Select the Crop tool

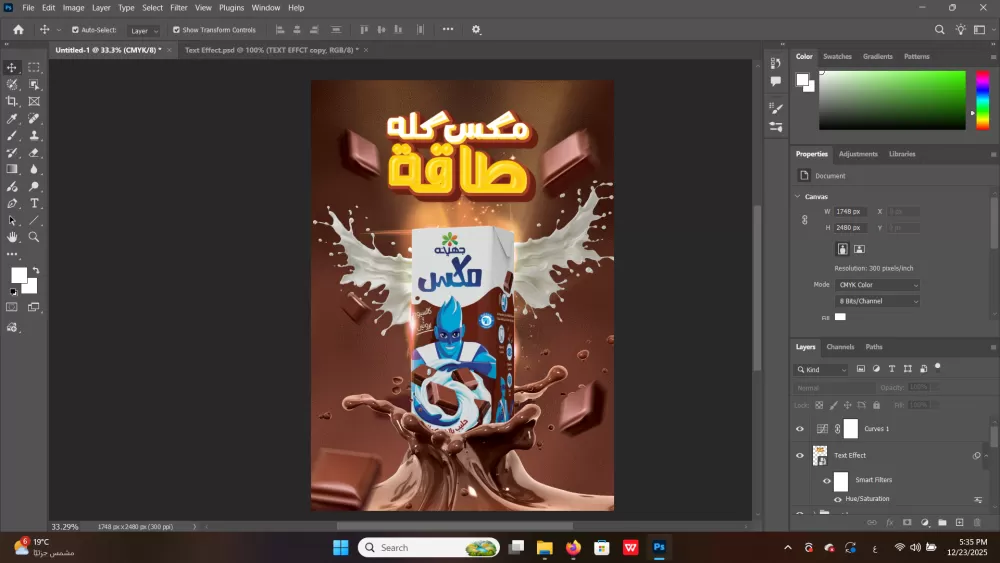(x=11, y=101)
